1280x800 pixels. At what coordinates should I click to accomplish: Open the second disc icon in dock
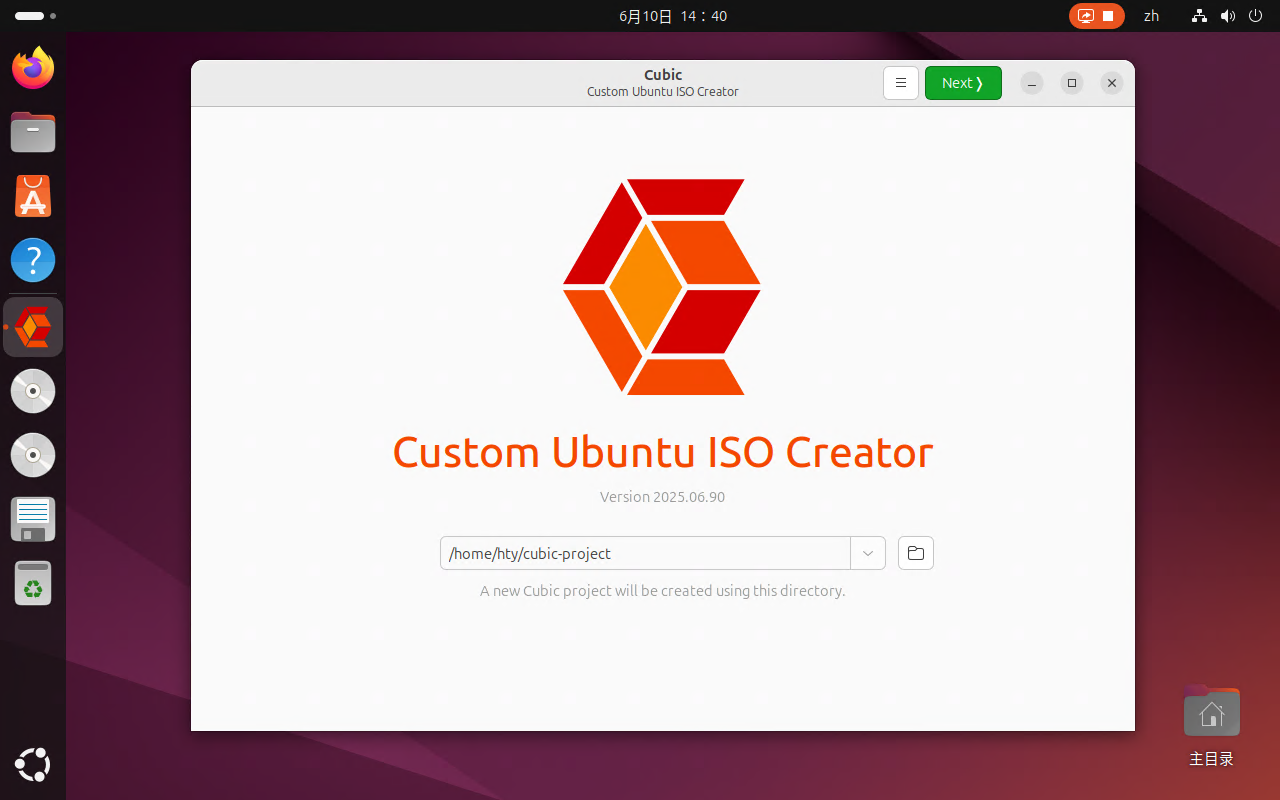(x=33, y=455)
